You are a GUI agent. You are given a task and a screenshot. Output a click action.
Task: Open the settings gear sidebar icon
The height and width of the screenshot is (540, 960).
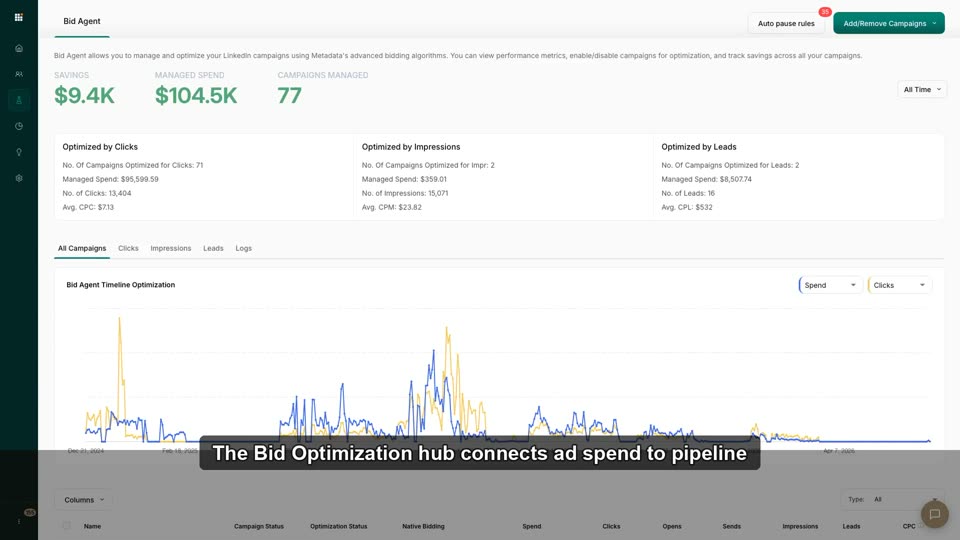coord(19,178)
